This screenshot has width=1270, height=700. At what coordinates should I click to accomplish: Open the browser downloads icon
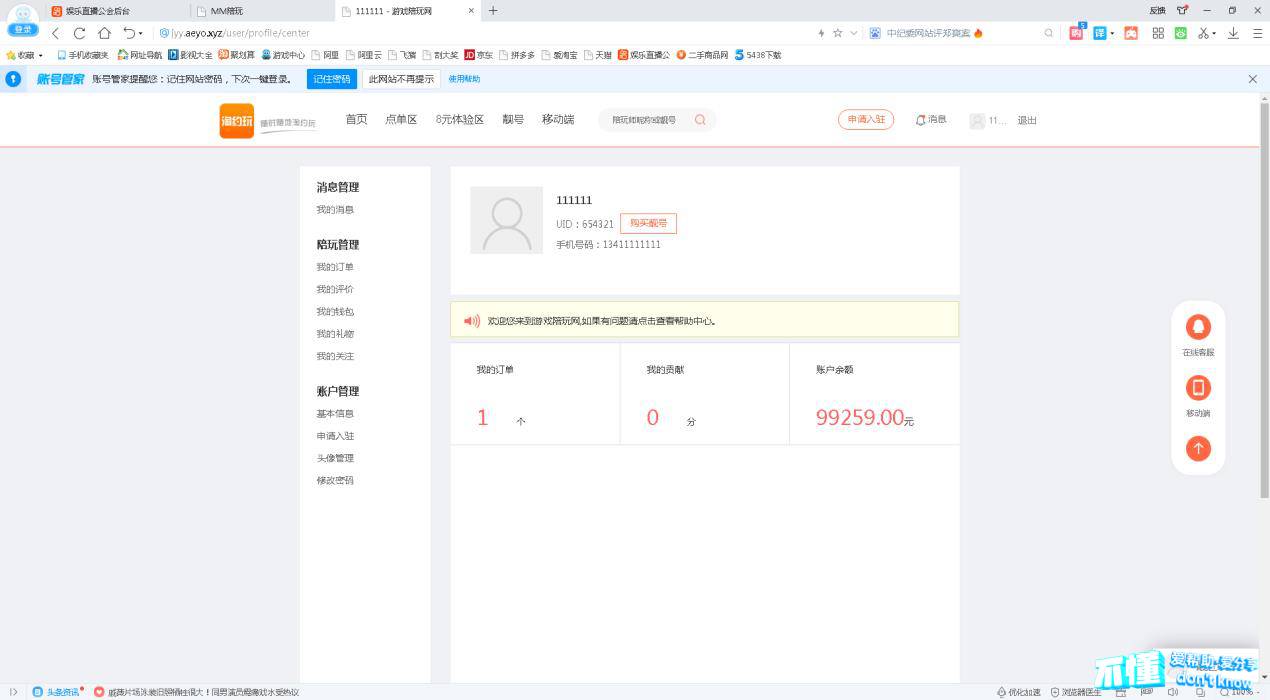[x=1233, y=33]
